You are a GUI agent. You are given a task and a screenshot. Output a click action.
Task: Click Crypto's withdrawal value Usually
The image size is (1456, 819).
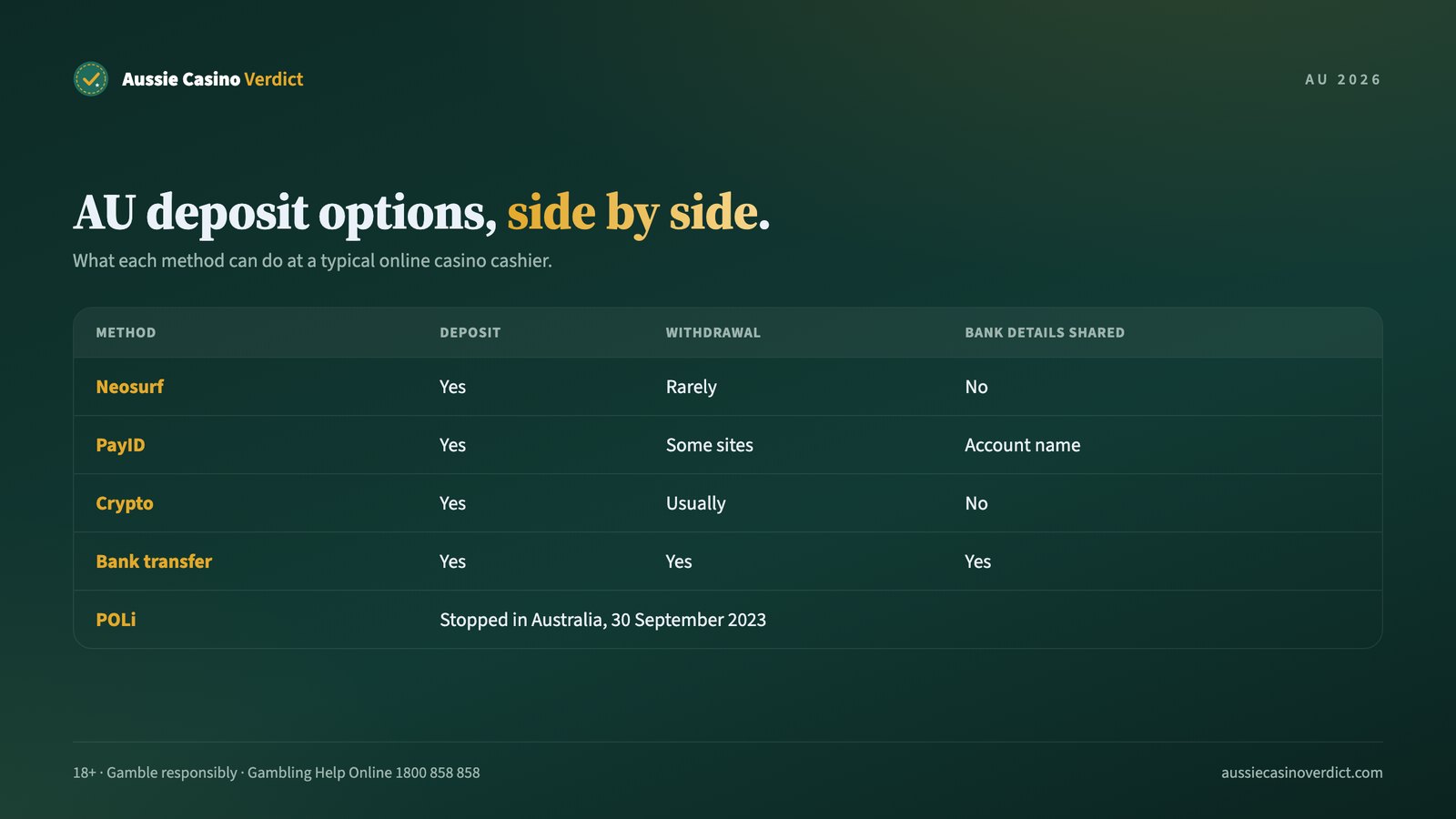[x=696, y=503]
